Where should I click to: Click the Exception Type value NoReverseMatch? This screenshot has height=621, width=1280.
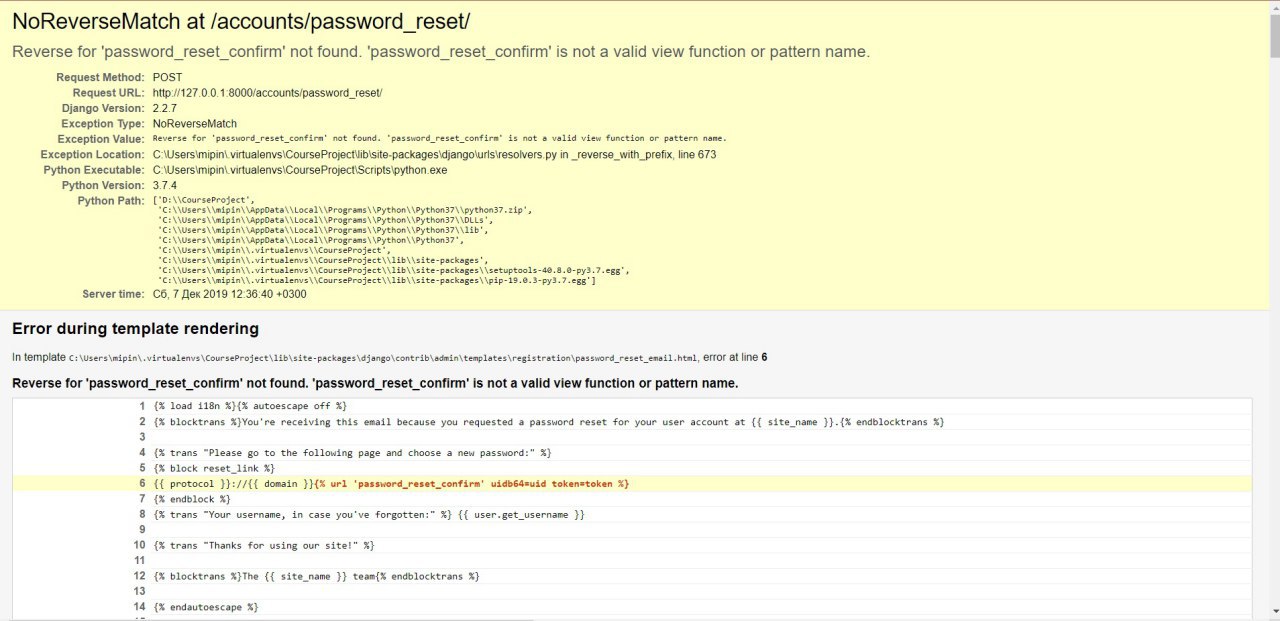(194, 124)
